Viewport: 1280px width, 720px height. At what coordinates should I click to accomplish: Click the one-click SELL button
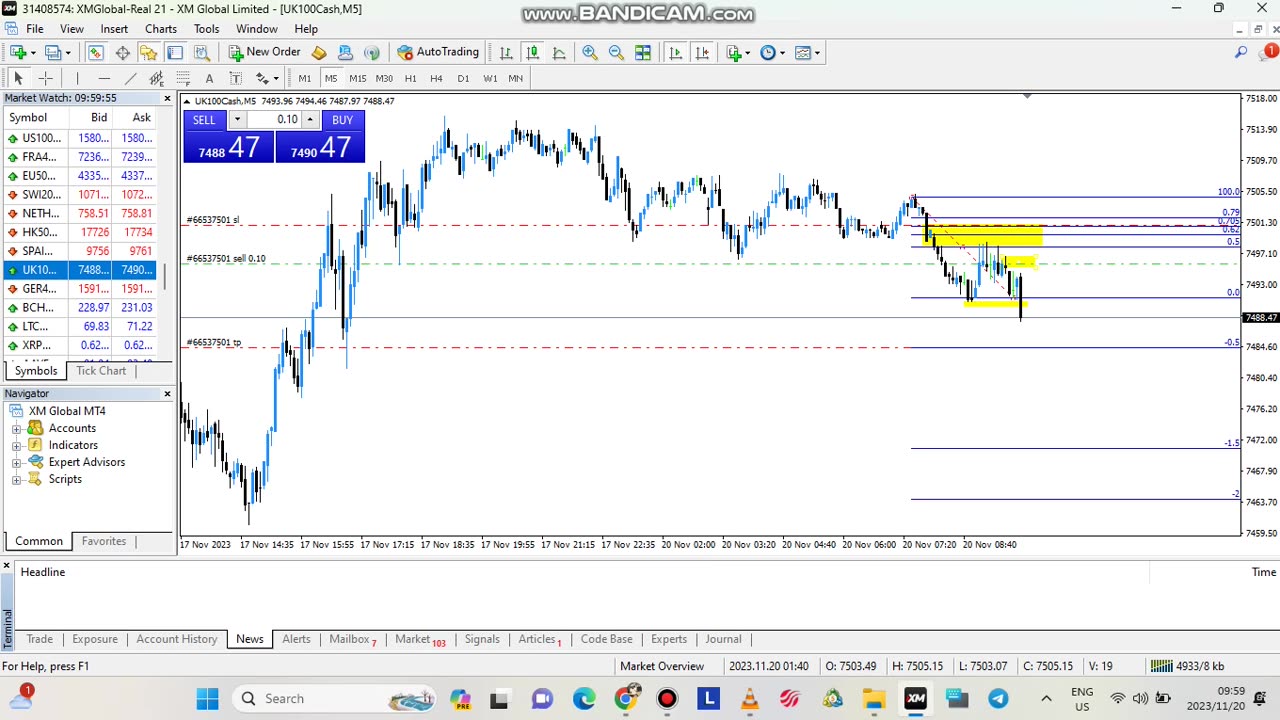click(204, 120)
